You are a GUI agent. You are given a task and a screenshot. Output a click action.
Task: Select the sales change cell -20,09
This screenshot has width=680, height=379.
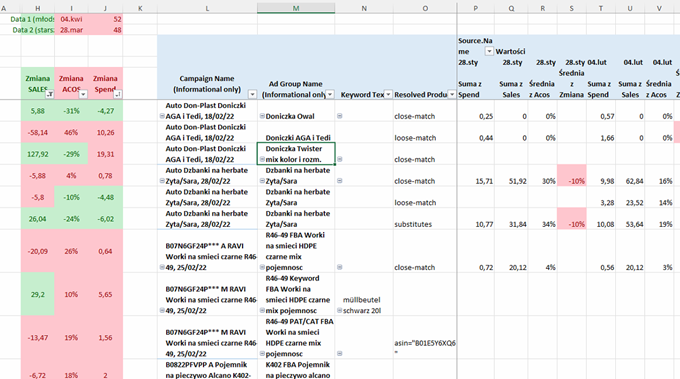(38, 251)
